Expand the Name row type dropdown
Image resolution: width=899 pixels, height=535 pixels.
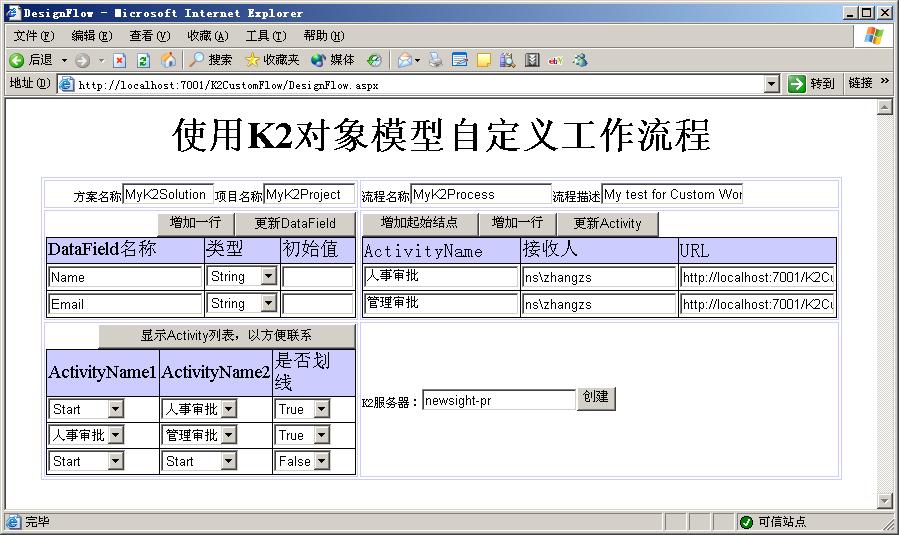[x=268, y=277]
